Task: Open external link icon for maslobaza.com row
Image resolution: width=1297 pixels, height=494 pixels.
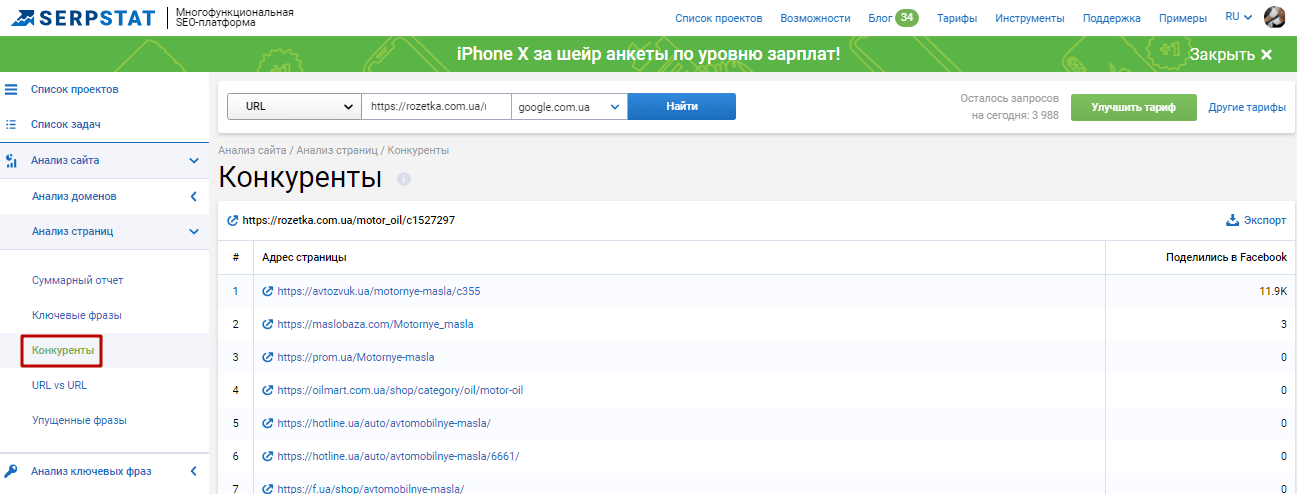Action: (x=267, y=324)
